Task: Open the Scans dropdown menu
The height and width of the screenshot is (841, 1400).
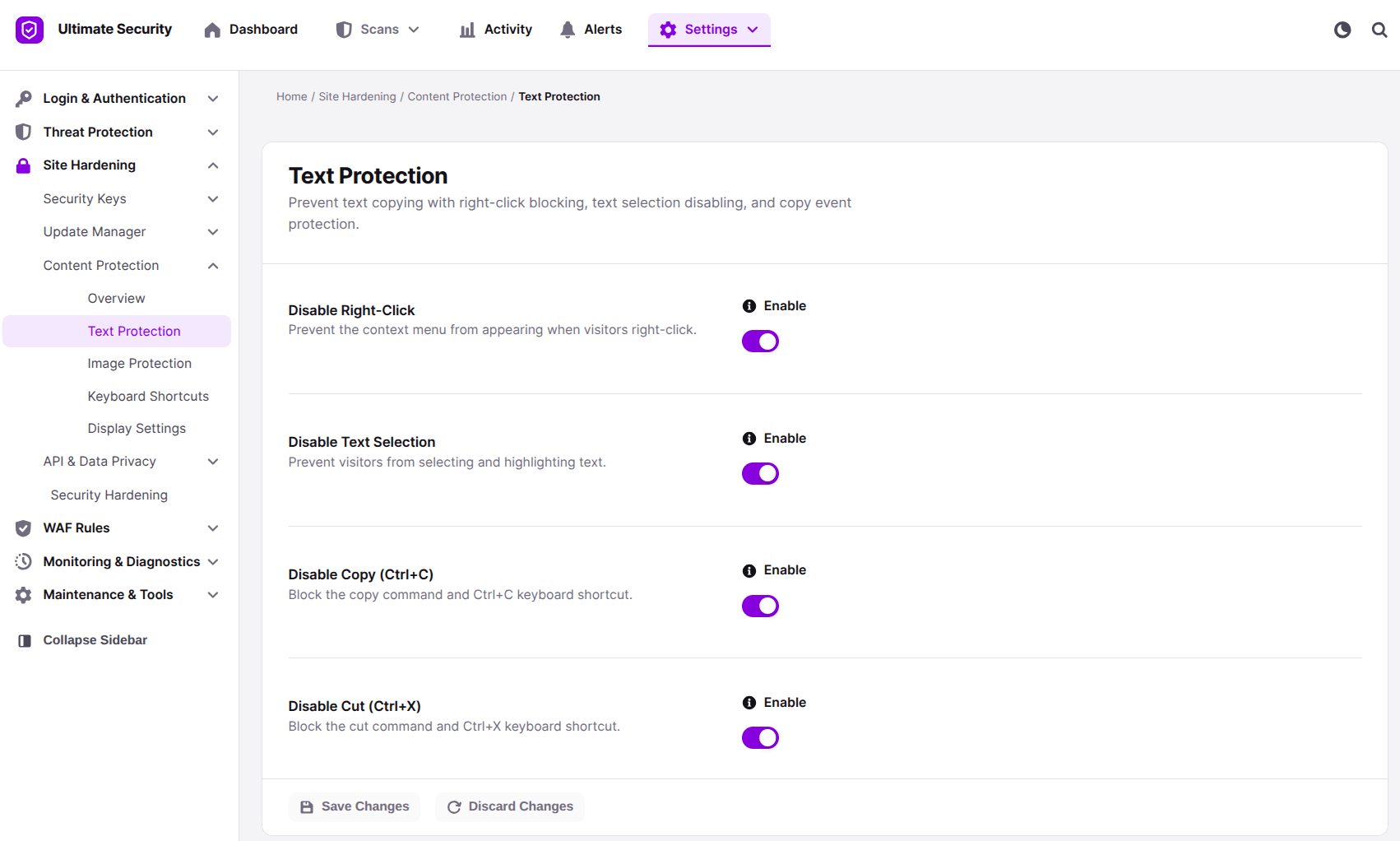Action: pyautogui.click(x=378, y=30)
